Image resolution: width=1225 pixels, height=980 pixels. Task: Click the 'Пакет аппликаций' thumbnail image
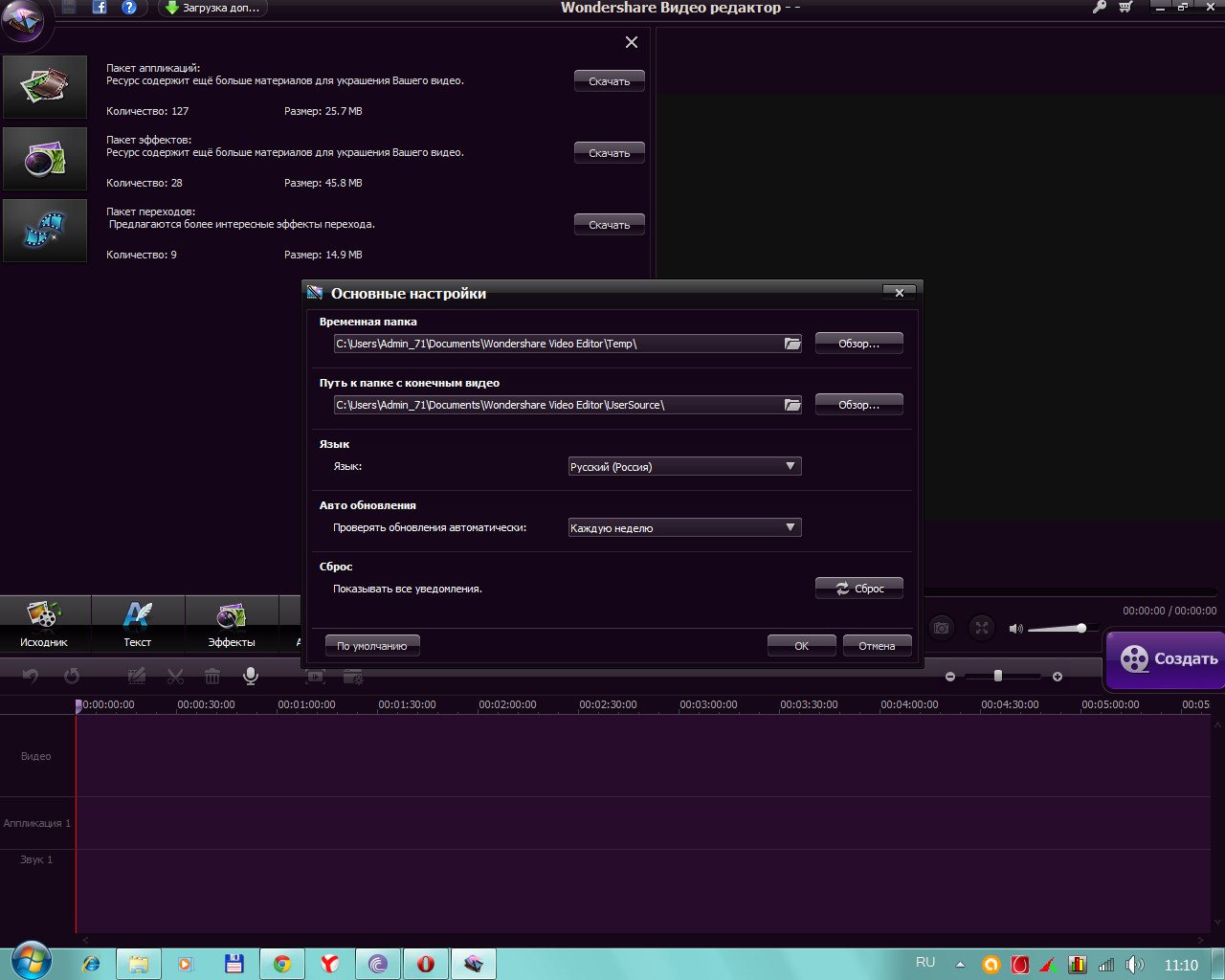click(45, 87)
